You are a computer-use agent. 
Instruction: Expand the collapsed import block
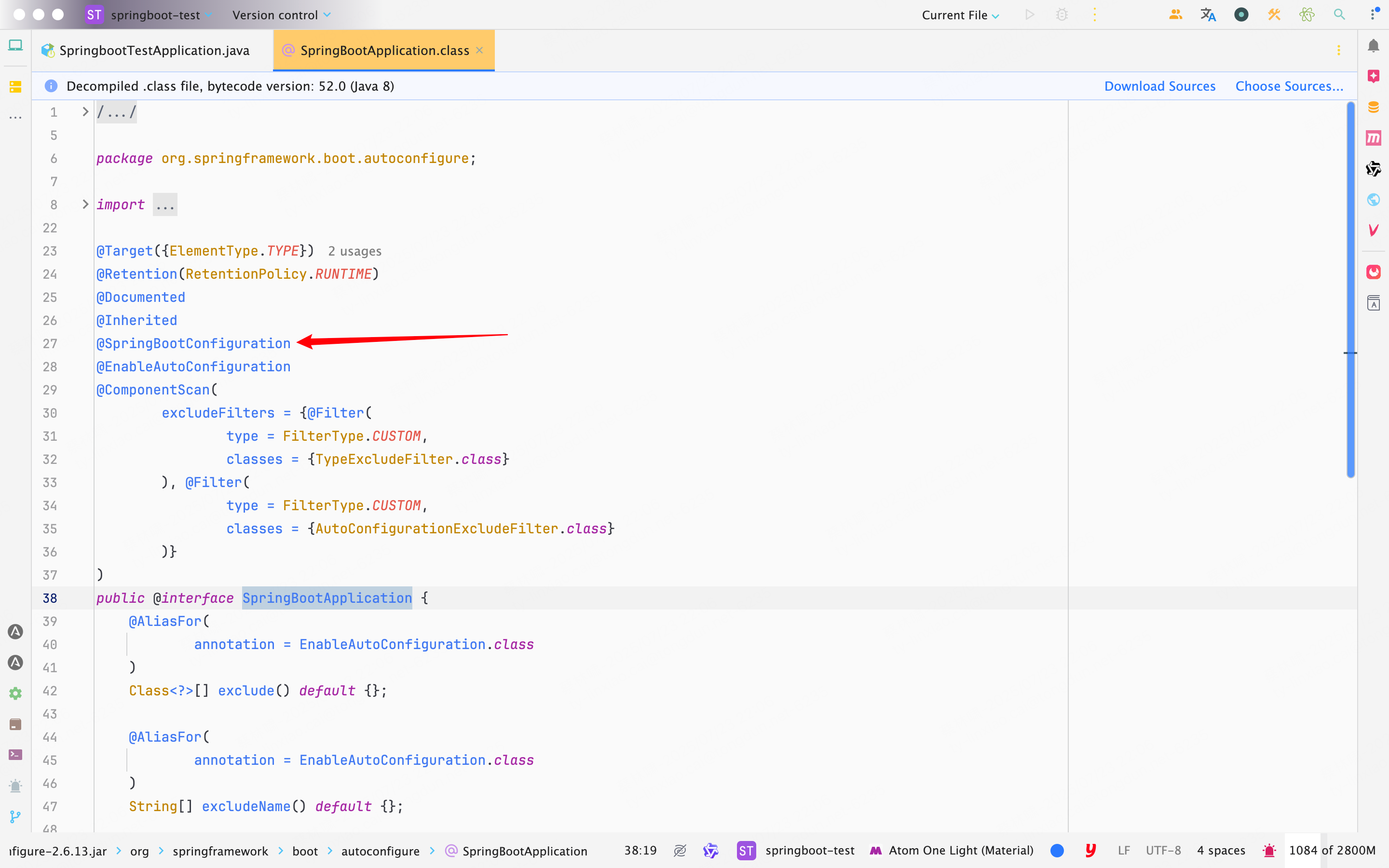tap(165, 205)
